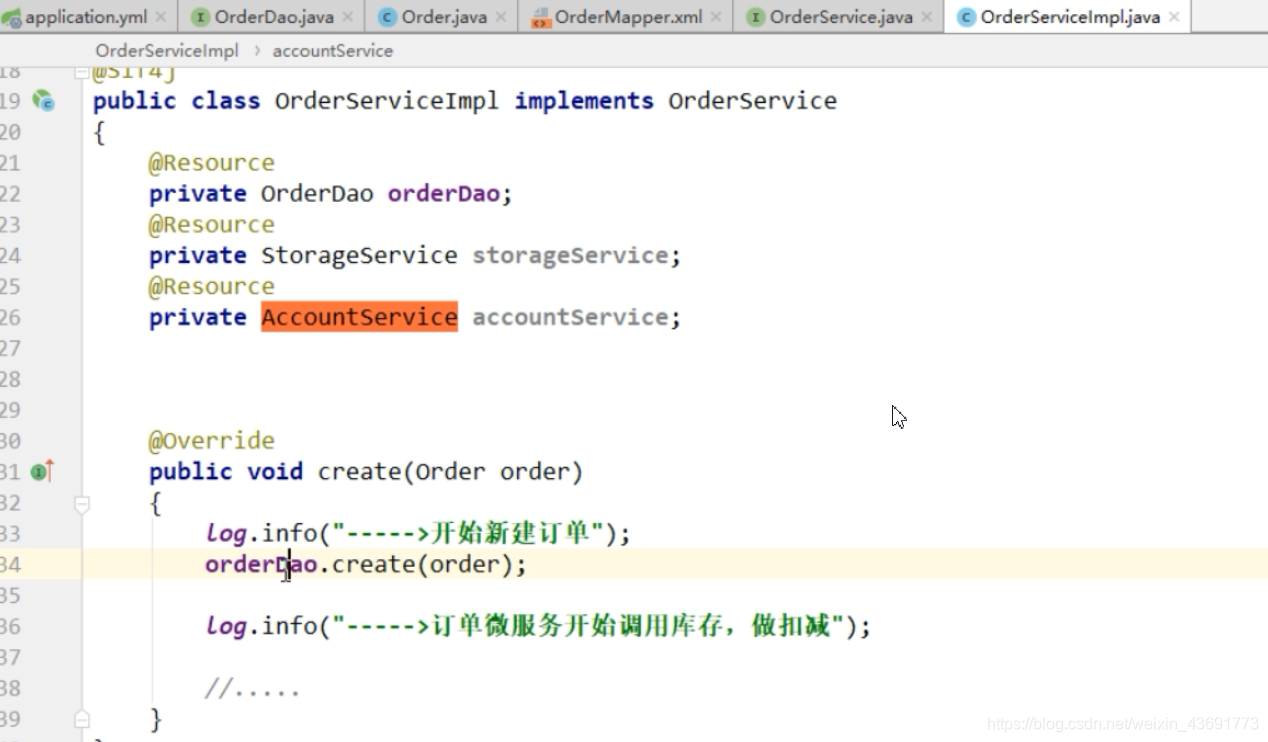
Task: Click the Order.java class file icon
Action: pyautogui.click(x=387, y=17)
